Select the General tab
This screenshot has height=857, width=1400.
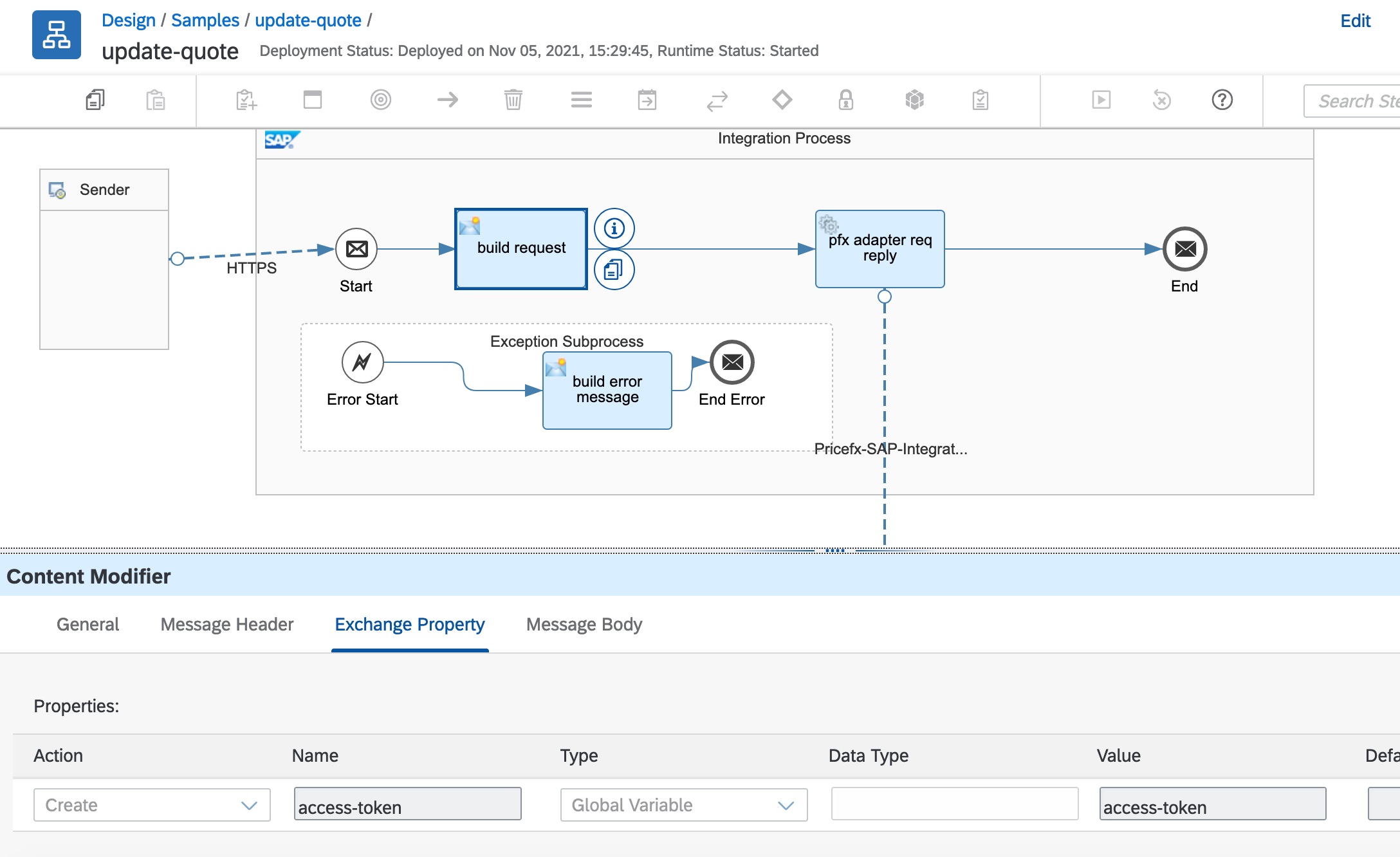[87, 624]
